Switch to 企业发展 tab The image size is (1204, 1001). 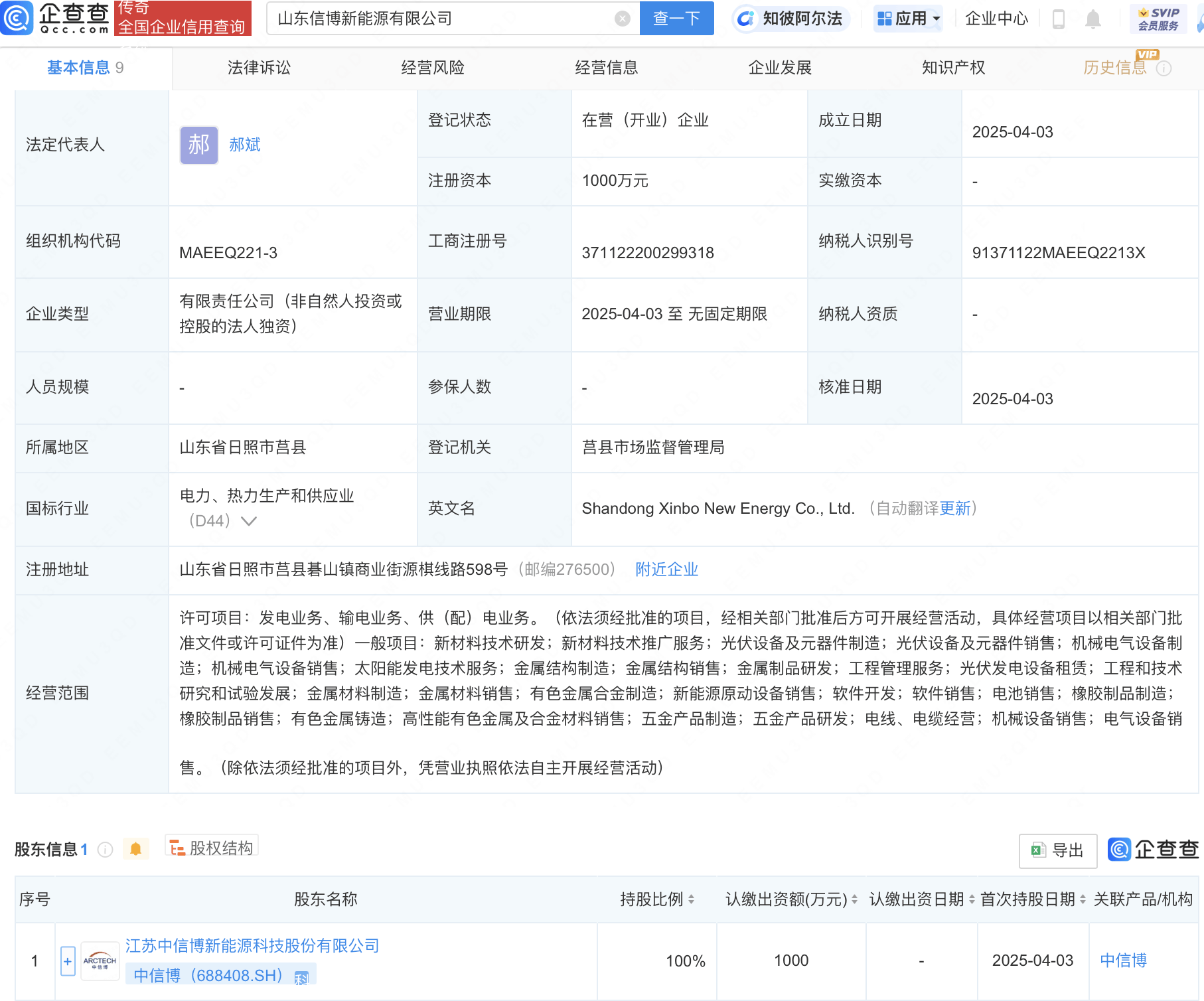coord(781,68)
